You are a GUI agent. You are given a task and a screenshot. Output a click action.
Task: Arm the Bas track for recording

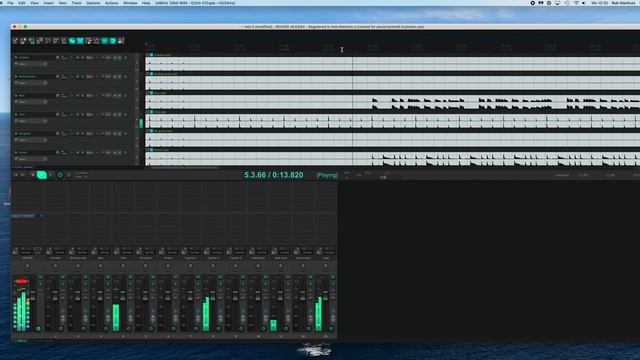(16, 96)
